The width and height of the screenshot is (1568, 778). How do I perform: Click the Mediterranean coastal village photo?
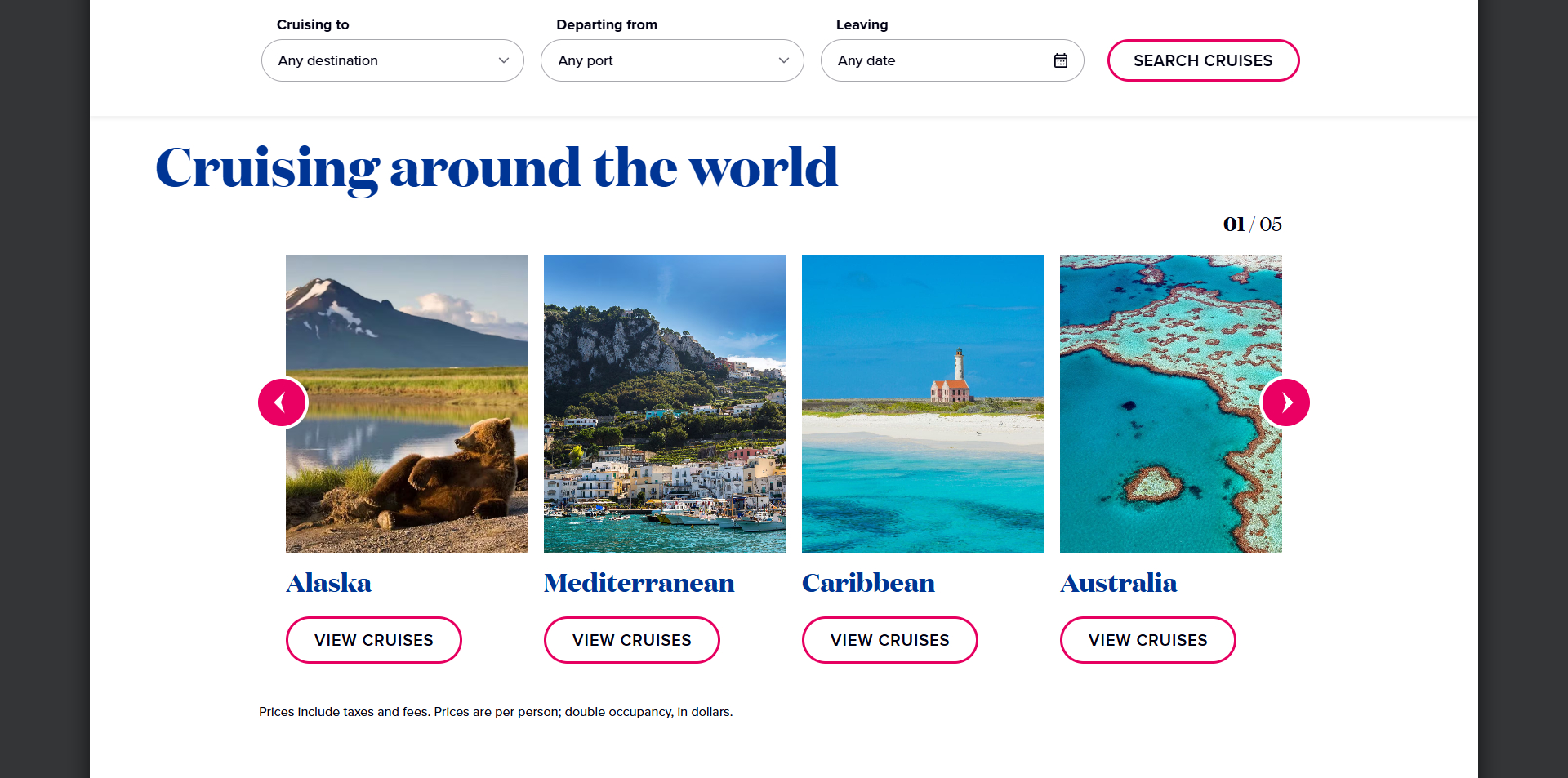[664, 403]
